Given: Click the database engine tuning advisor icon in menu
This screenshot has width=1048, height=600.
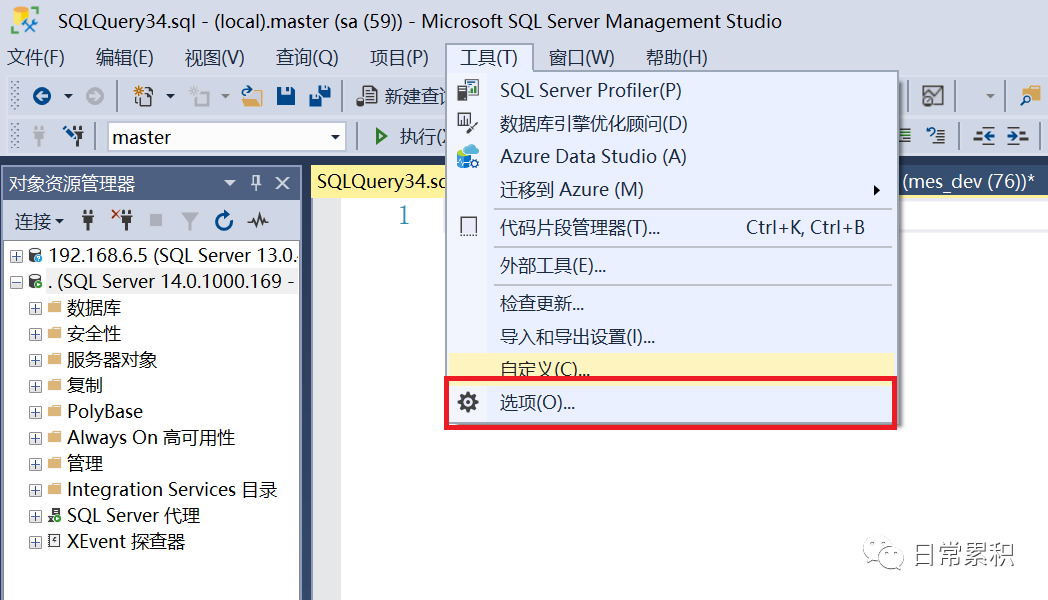Looking at the screenshot, I should [467, 123].
